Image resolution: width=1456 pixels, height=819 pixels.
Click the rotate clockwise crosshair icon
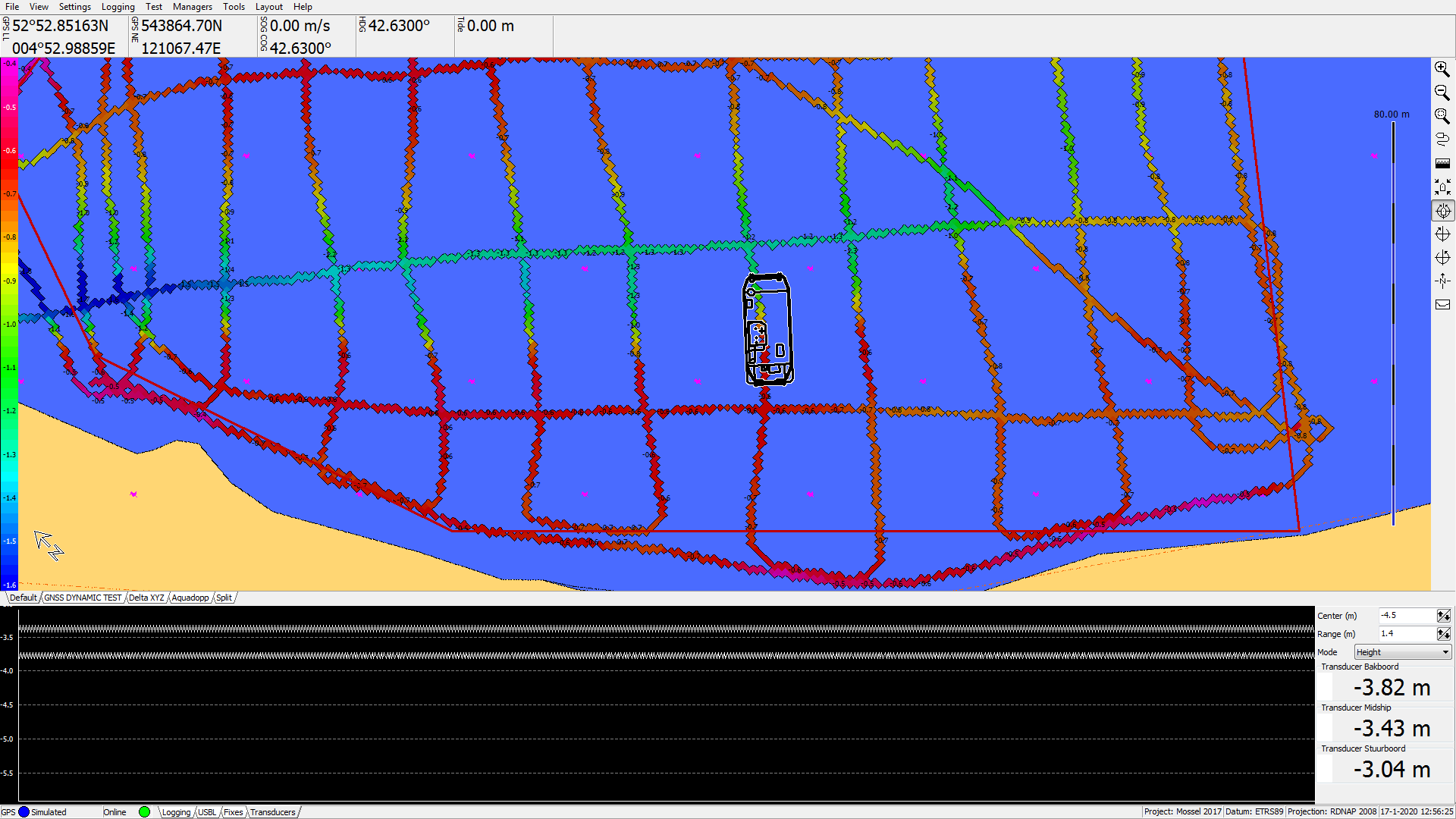tap(1442, 234)
